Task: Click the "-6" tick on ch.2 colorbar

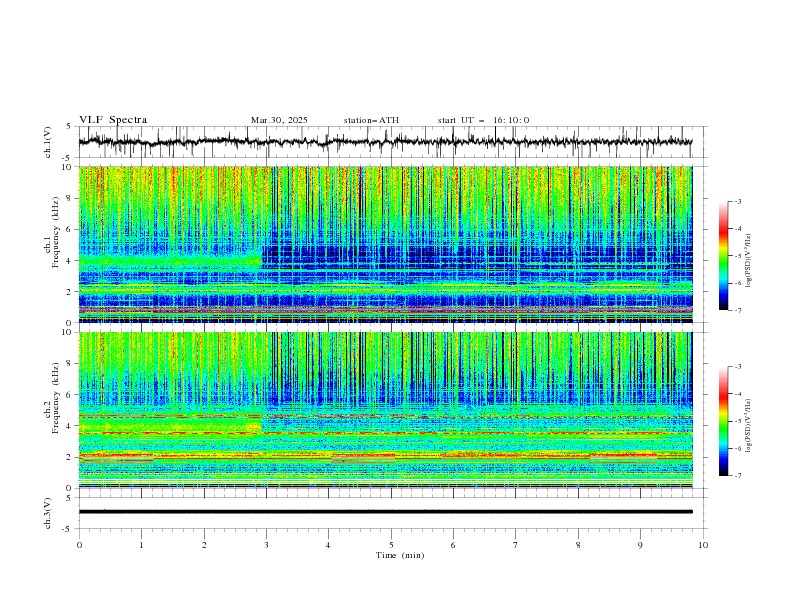Action: coord(738,448)
